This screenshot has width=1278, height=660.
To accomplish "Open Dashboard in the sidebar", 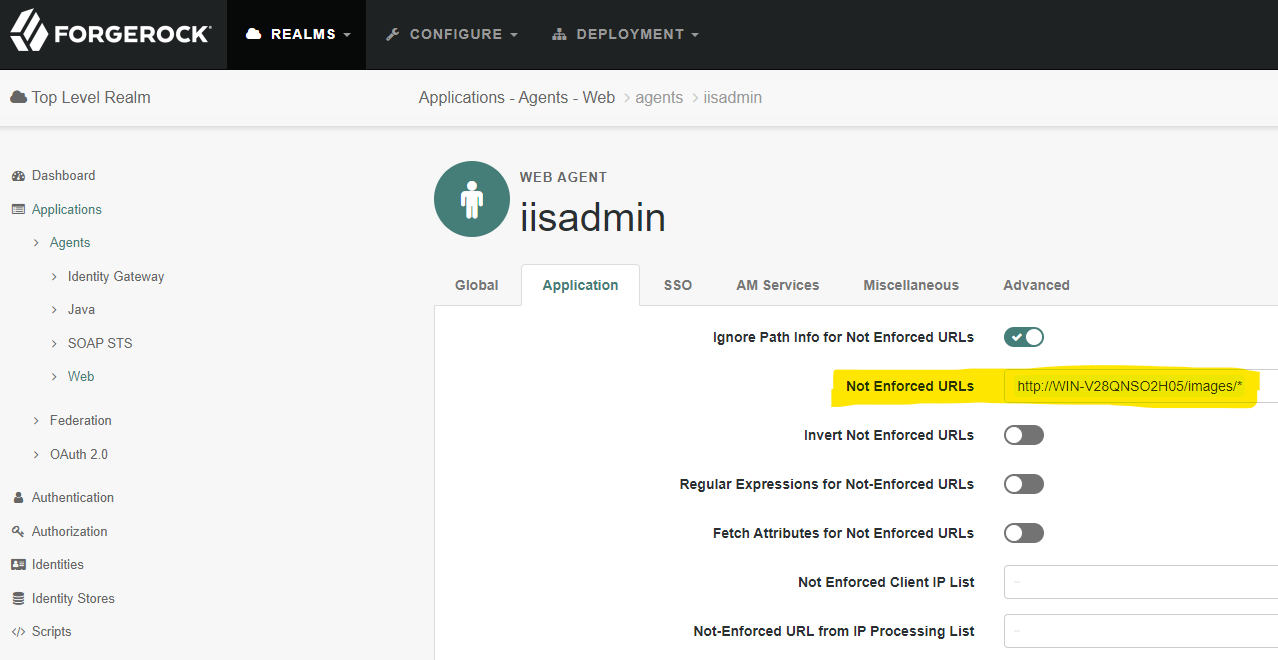I will pos(63,176).
